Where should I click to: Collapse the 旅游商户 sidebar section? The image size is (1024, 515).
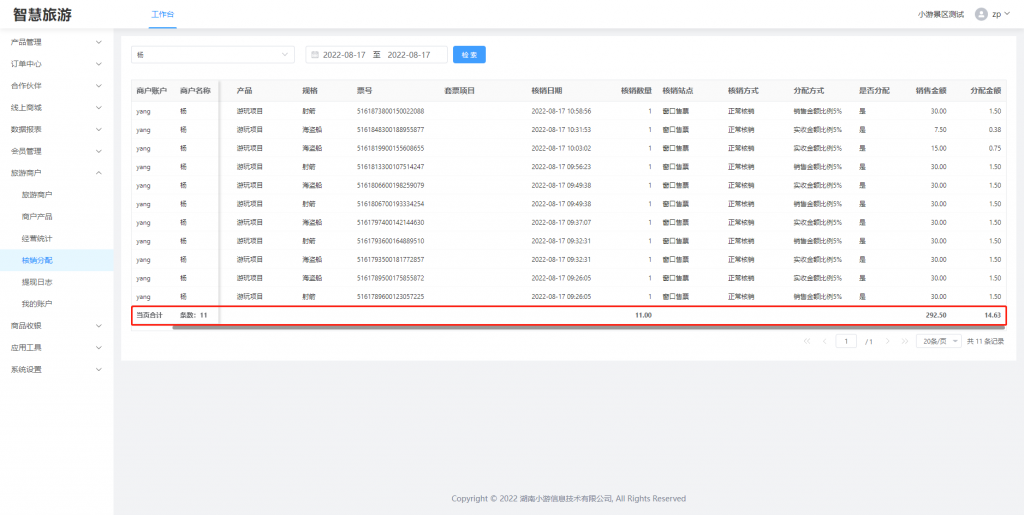click(56, 173)
